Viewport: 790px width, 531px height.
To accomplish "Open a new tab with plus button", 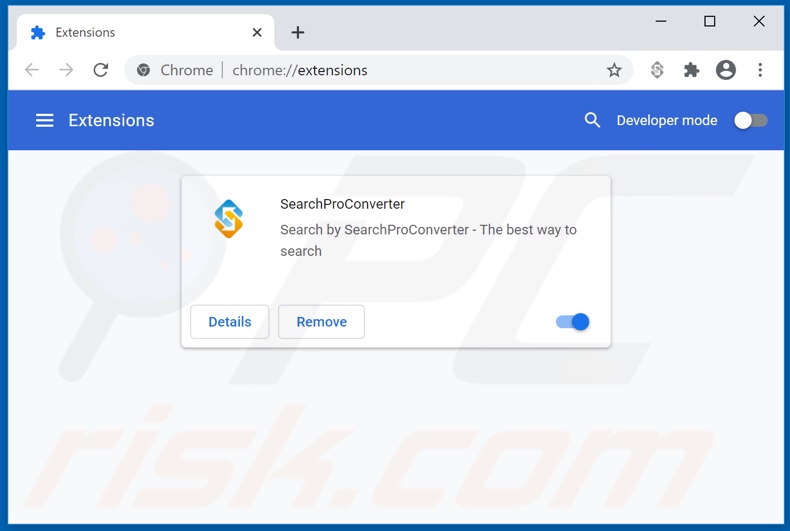I will [298, 32].
